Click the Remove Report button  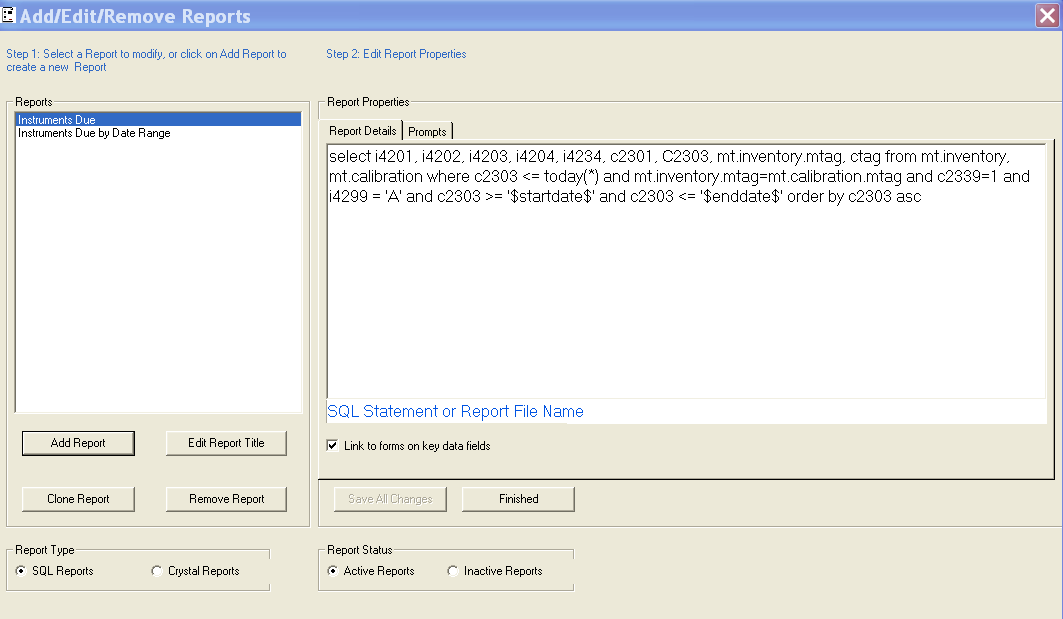(x=226, y=498)
